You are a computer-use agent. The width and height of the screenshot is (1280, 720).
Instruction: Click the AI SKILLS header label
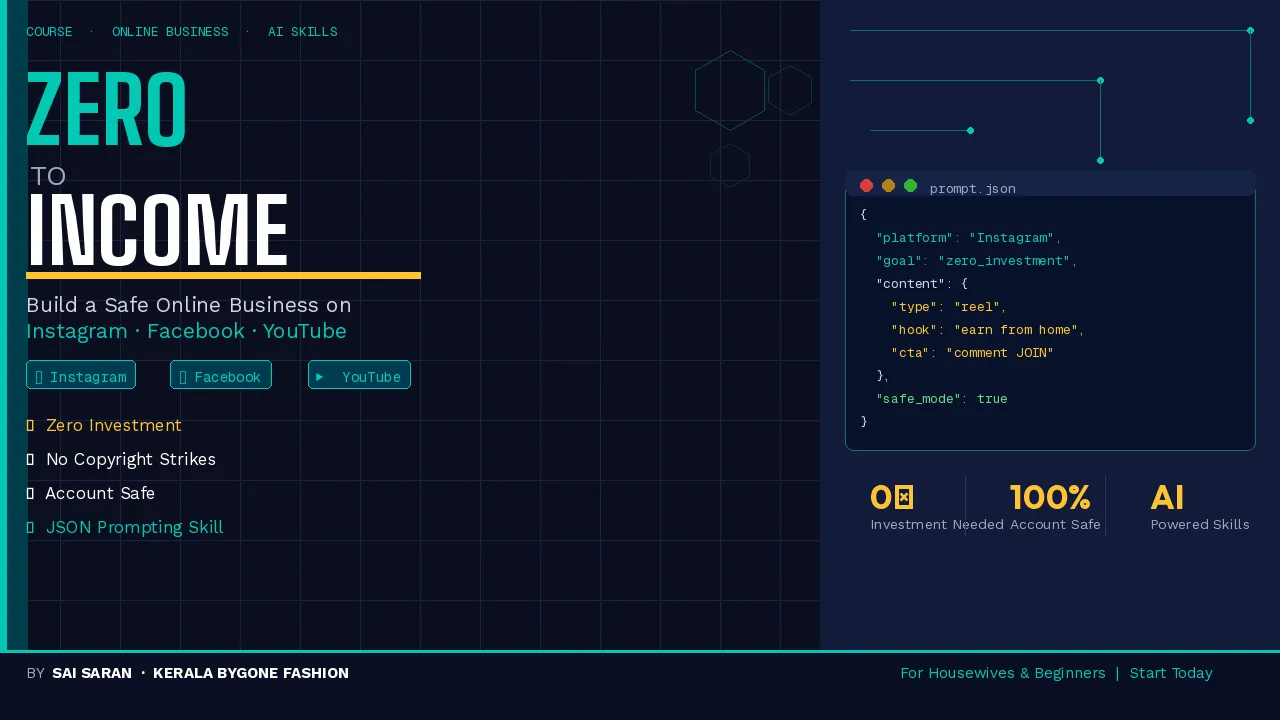[x=302, y=32]
